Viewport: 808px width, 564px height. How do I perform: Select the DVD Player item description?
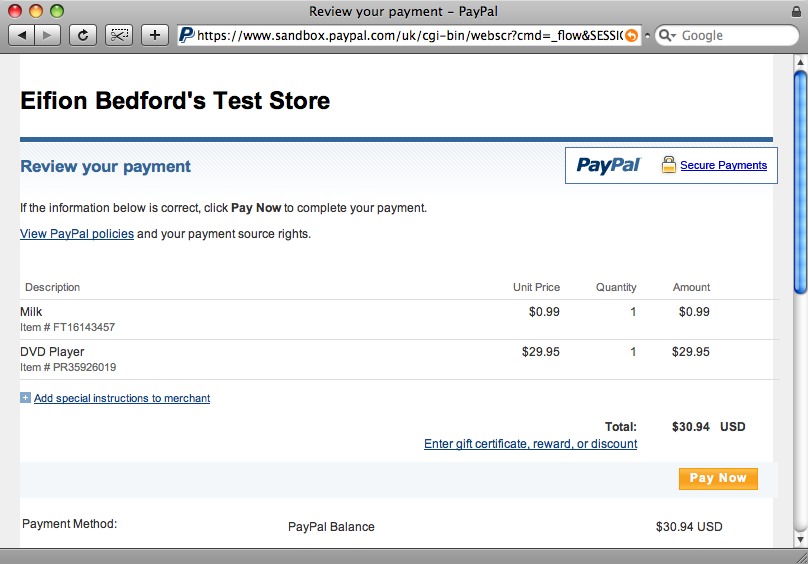(52, 352)
